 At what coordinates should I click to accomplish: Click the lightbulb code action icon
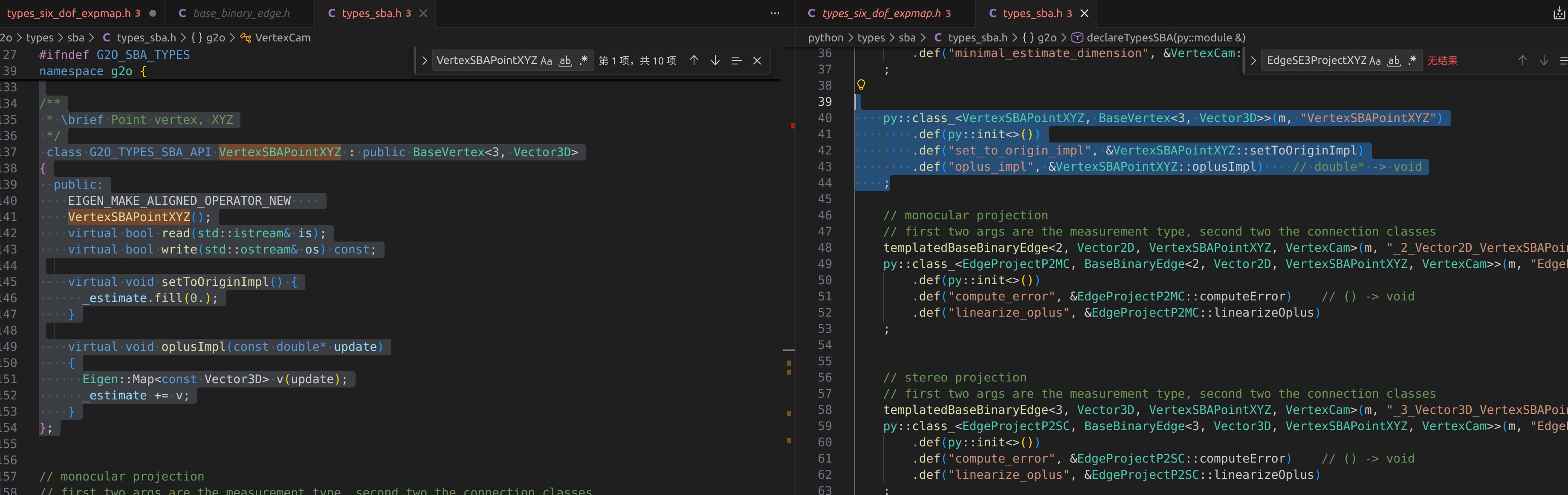pyautogui.click(x=861, y=85)
